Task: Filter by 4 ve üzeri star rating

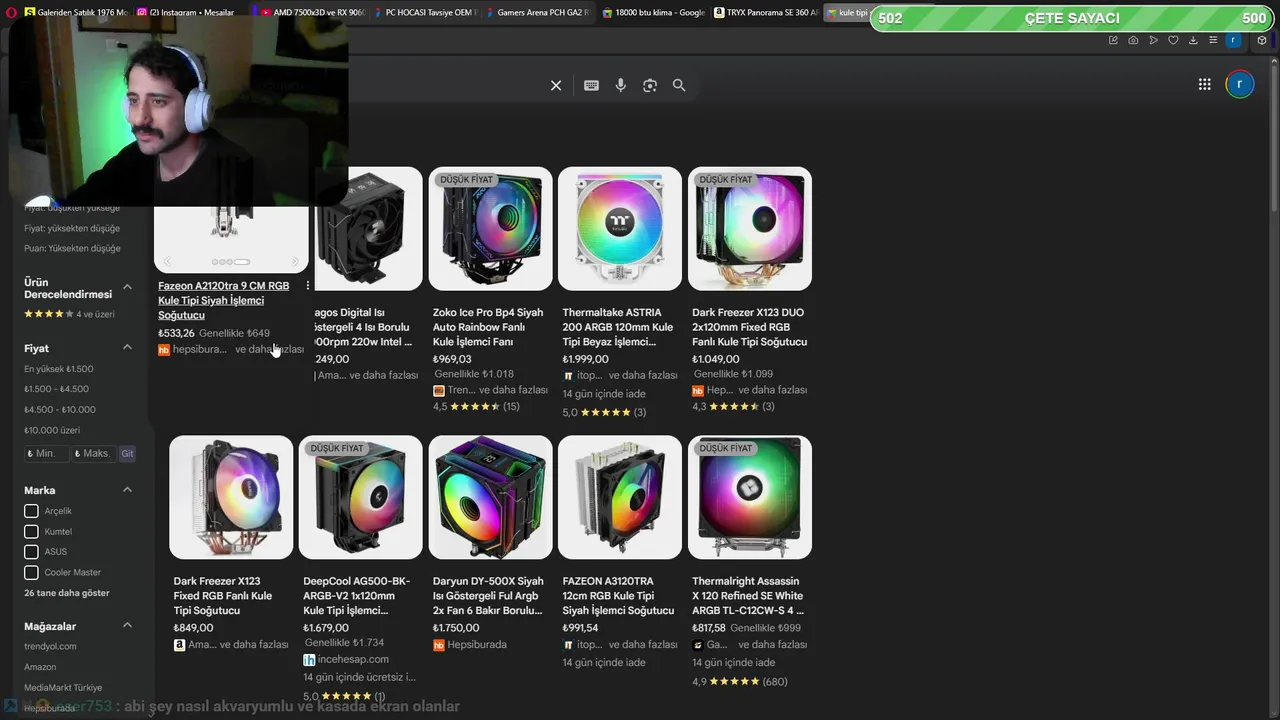Action: (69, 314)
